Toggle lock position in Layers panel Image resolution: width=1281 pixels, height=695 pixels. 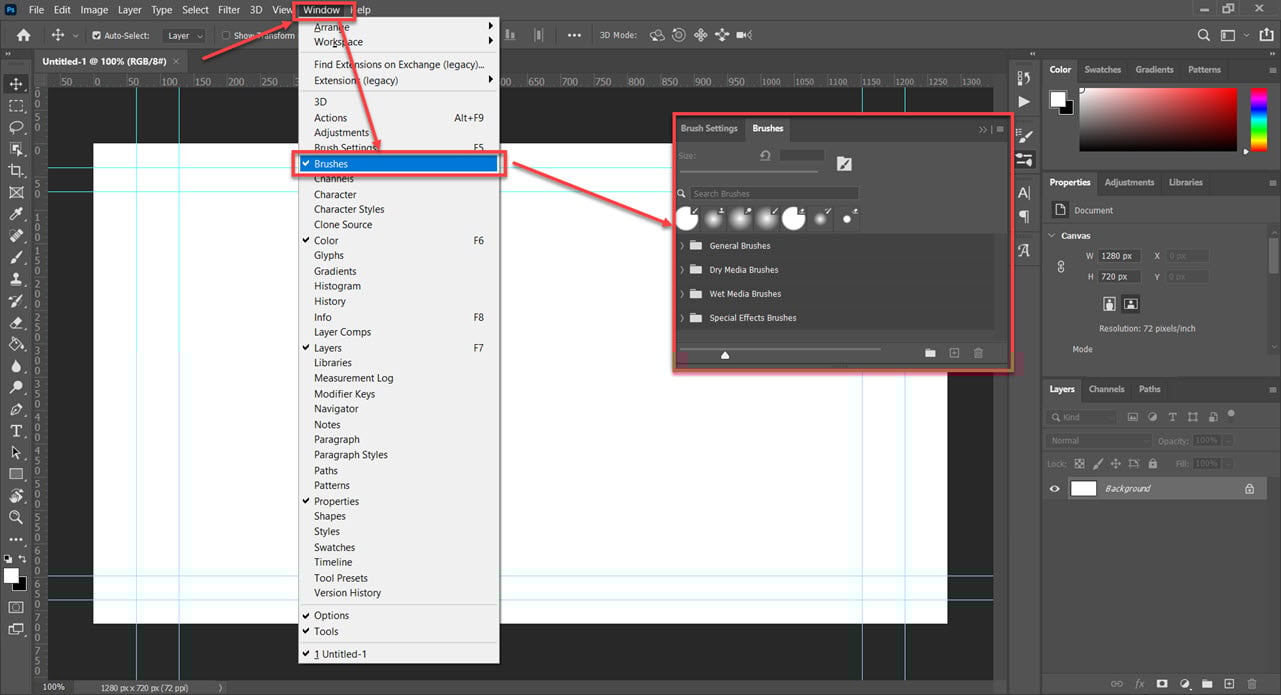coord(1116,464)
